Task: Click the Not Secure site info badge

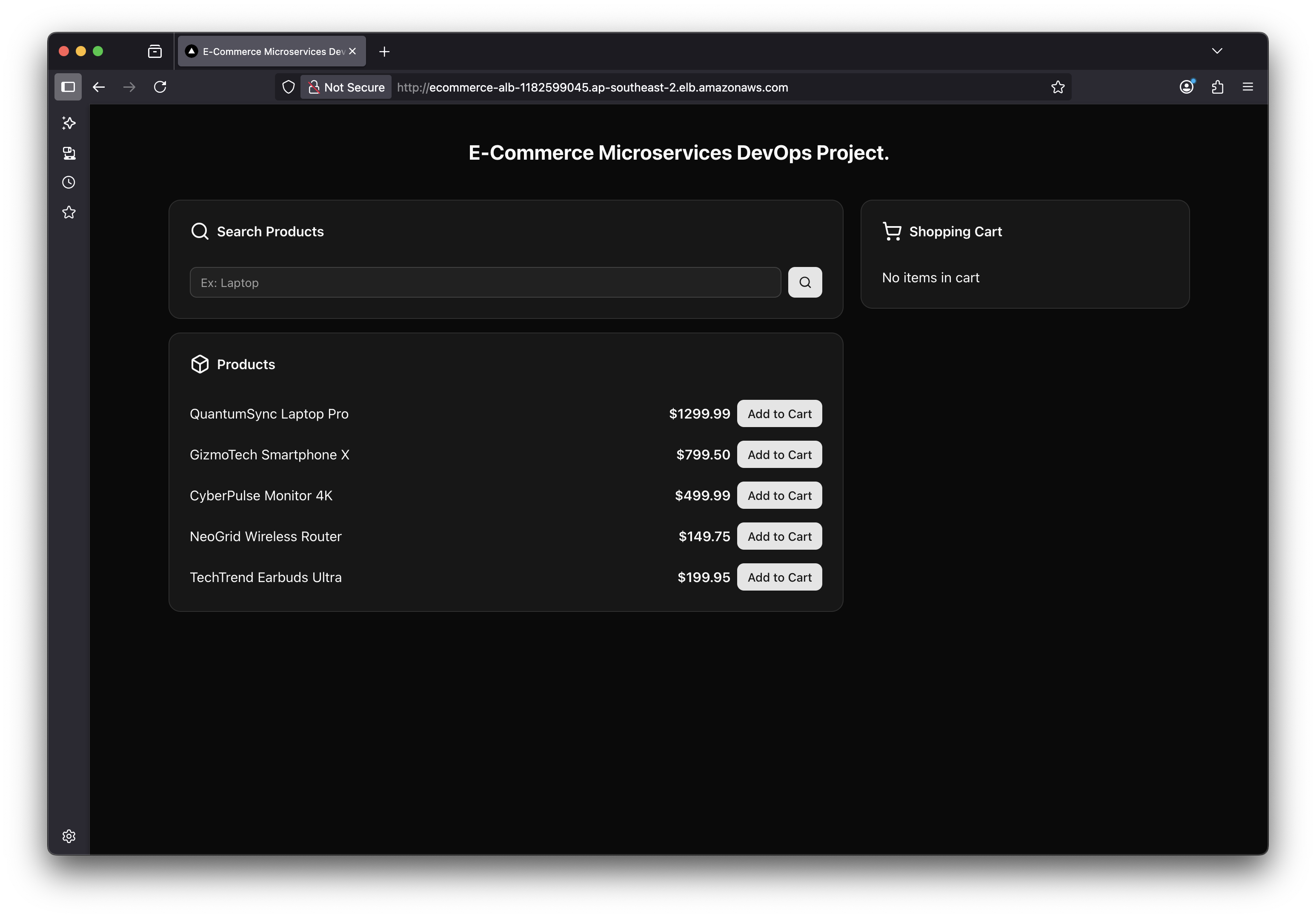Action: (346, 87)
